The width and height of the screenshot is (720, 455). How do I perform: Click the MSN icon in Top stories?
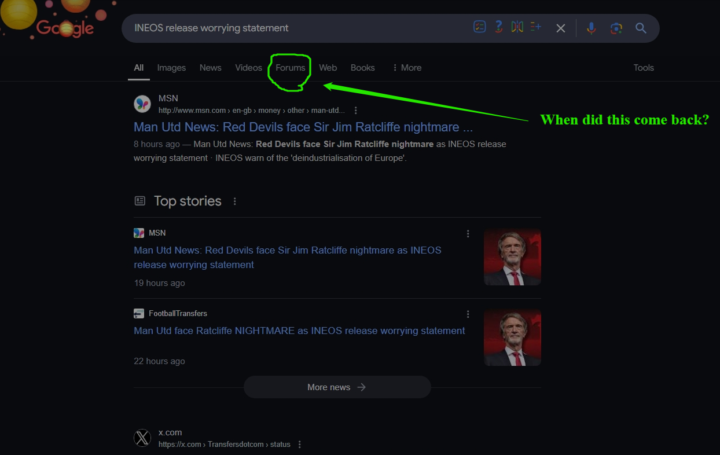coord(139,233)
